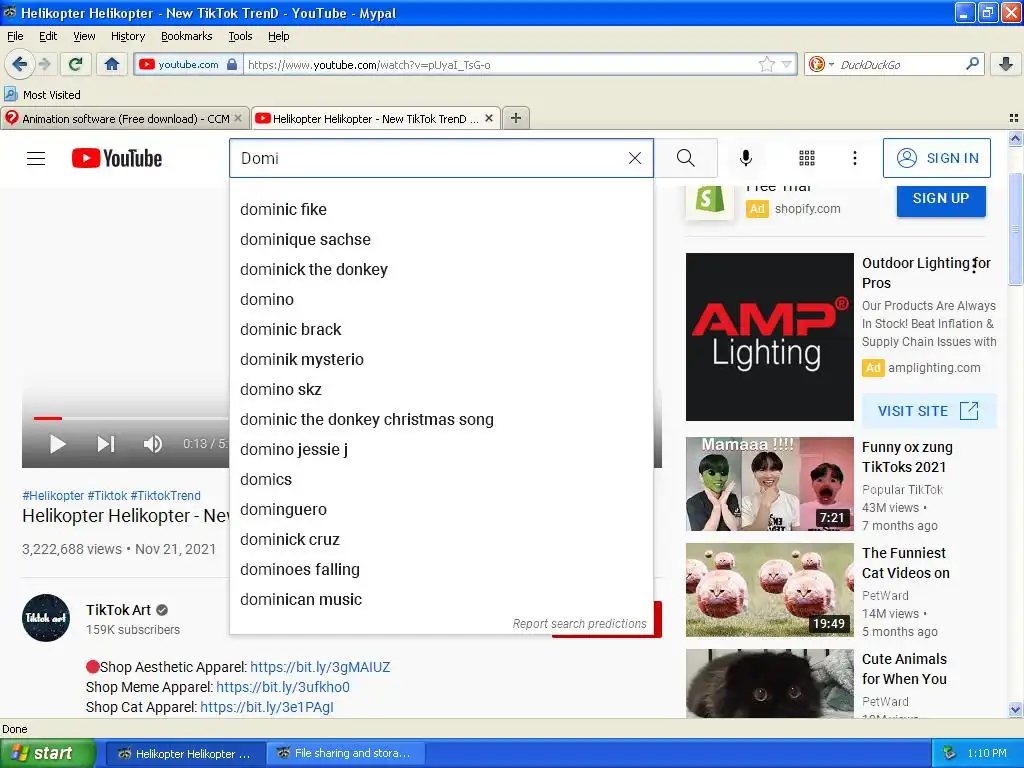Open the YouTube hamburger guide menu

[x=36, y=158]
